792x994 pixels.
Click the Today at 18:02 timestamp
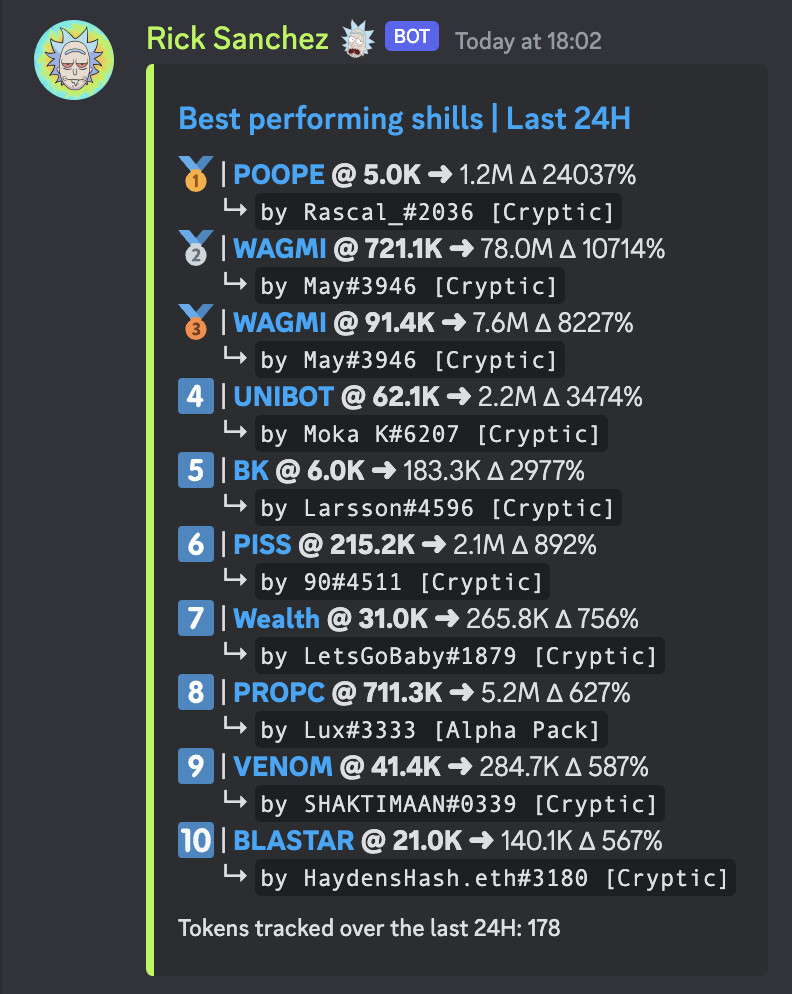point(528,41)
